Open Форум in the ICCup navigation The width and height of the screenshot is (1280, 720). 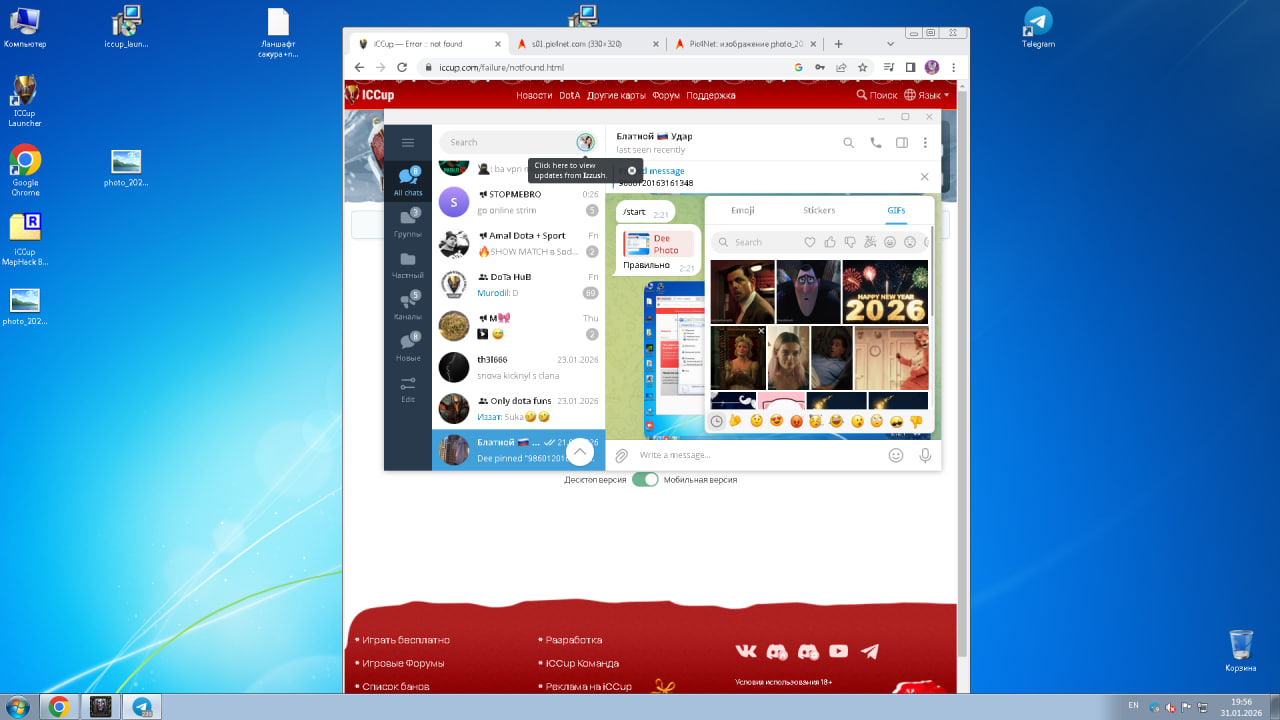click(666, 95)
